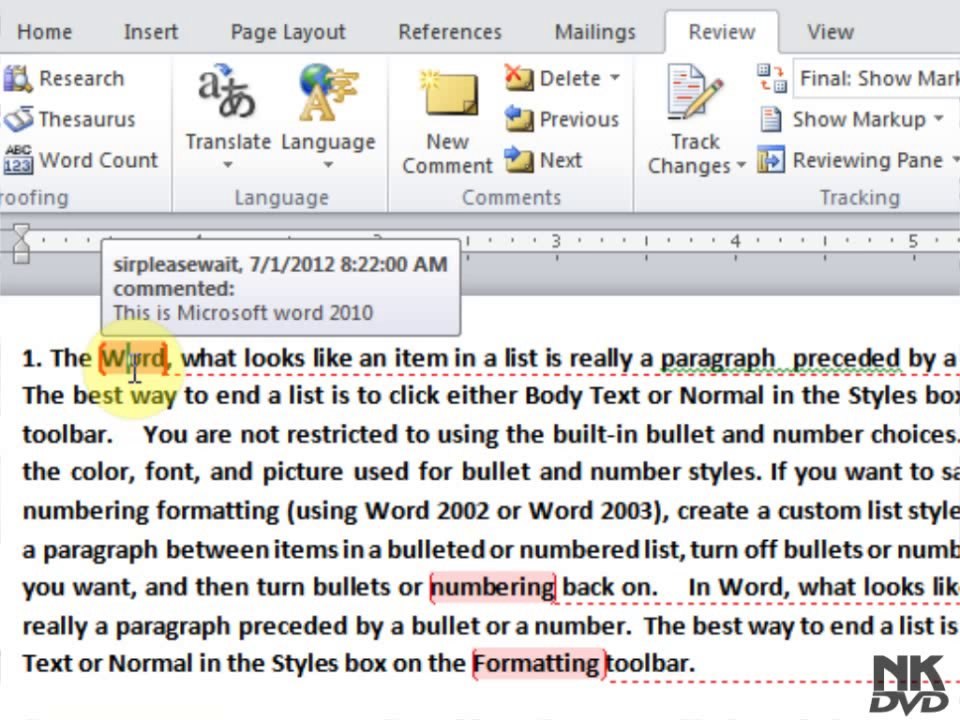
Task: Click the underlined word 'paragraph' in line one
Action: click(718, 358)
